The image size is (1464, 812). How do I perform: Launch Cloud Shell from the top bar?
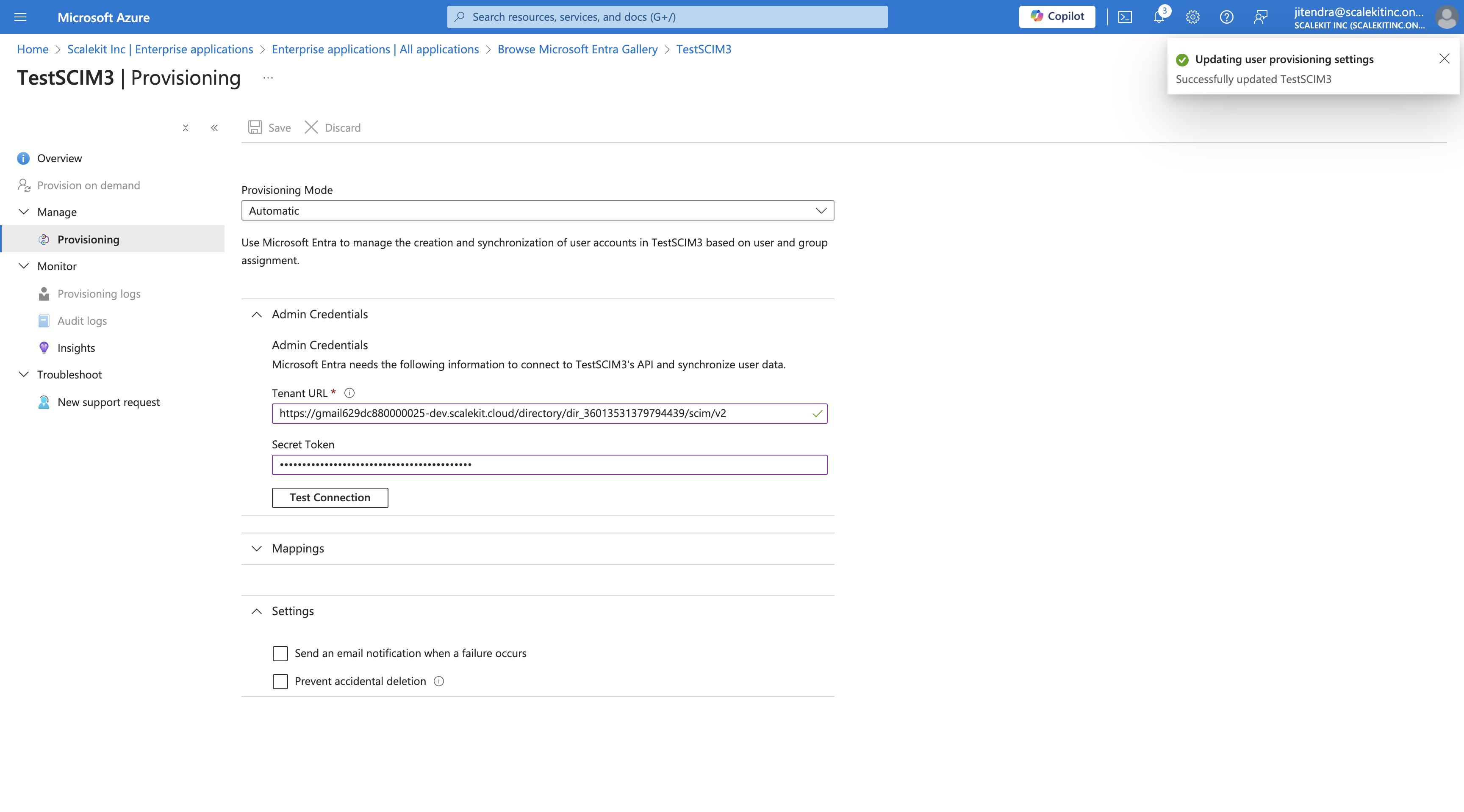click(1125, 17)
